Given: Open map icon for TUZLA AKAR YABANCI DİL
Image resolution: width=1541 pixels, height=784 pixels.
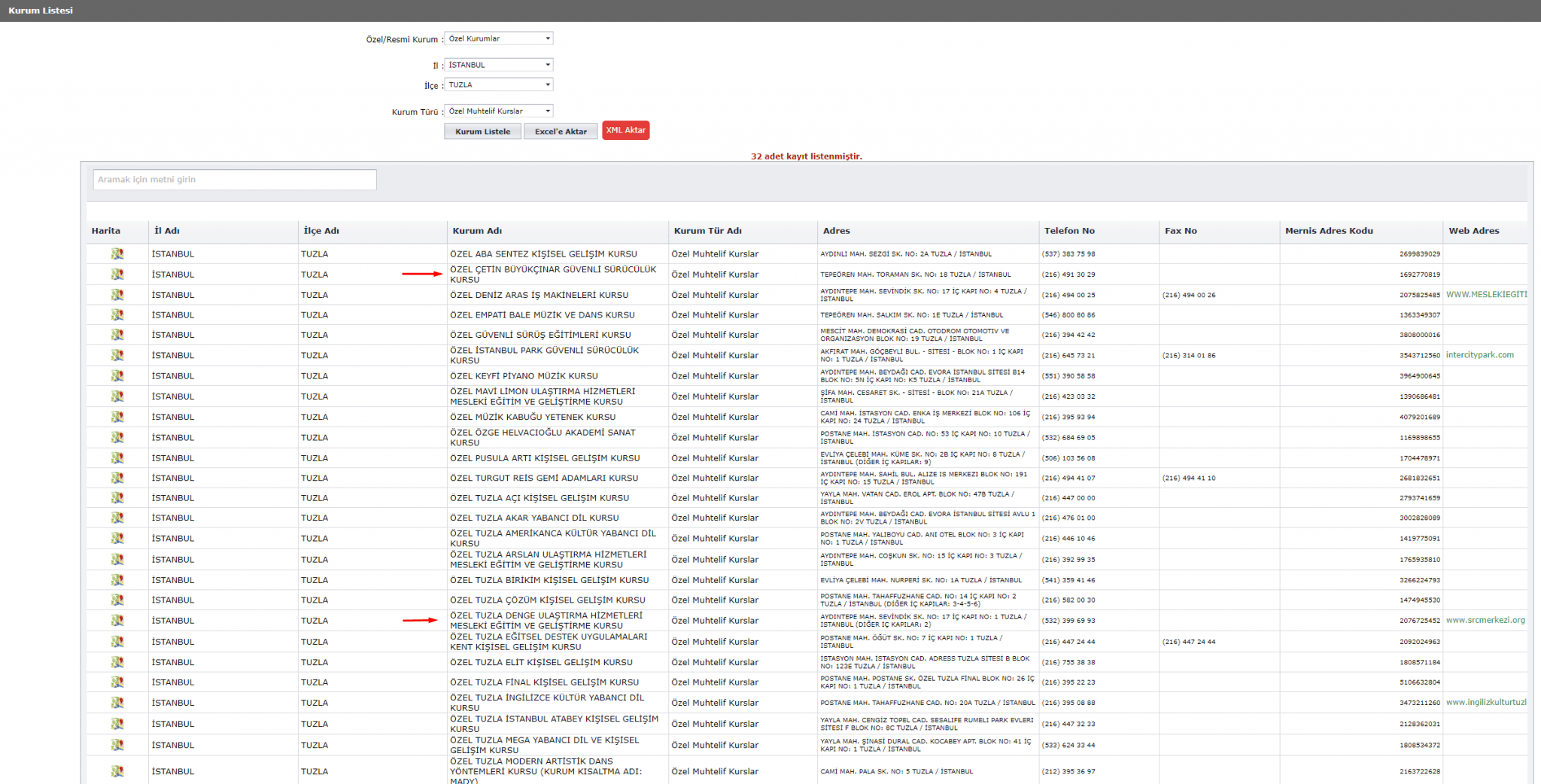Looking at the screenshot, I should [117, 518].
